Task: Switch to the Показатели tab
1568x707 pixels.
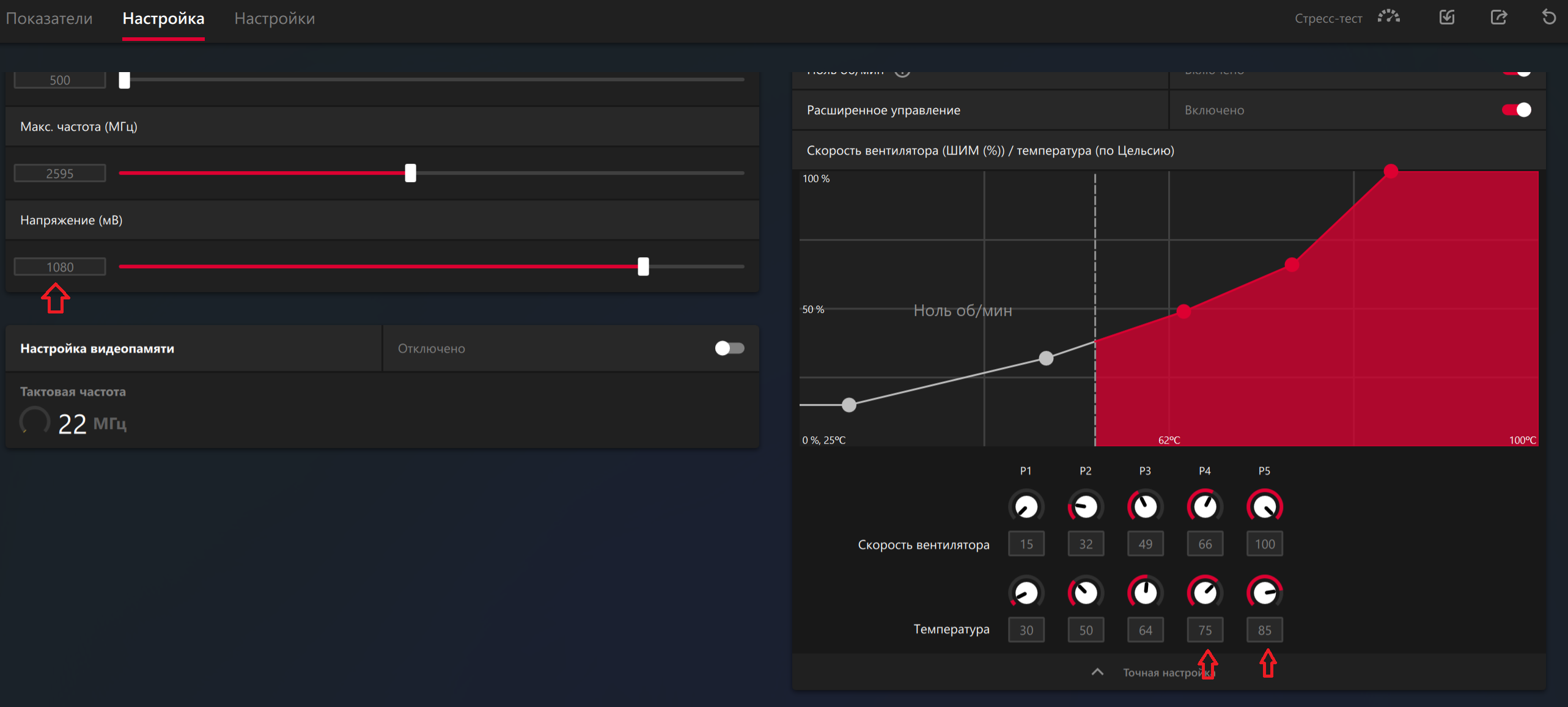Action: 49,18
